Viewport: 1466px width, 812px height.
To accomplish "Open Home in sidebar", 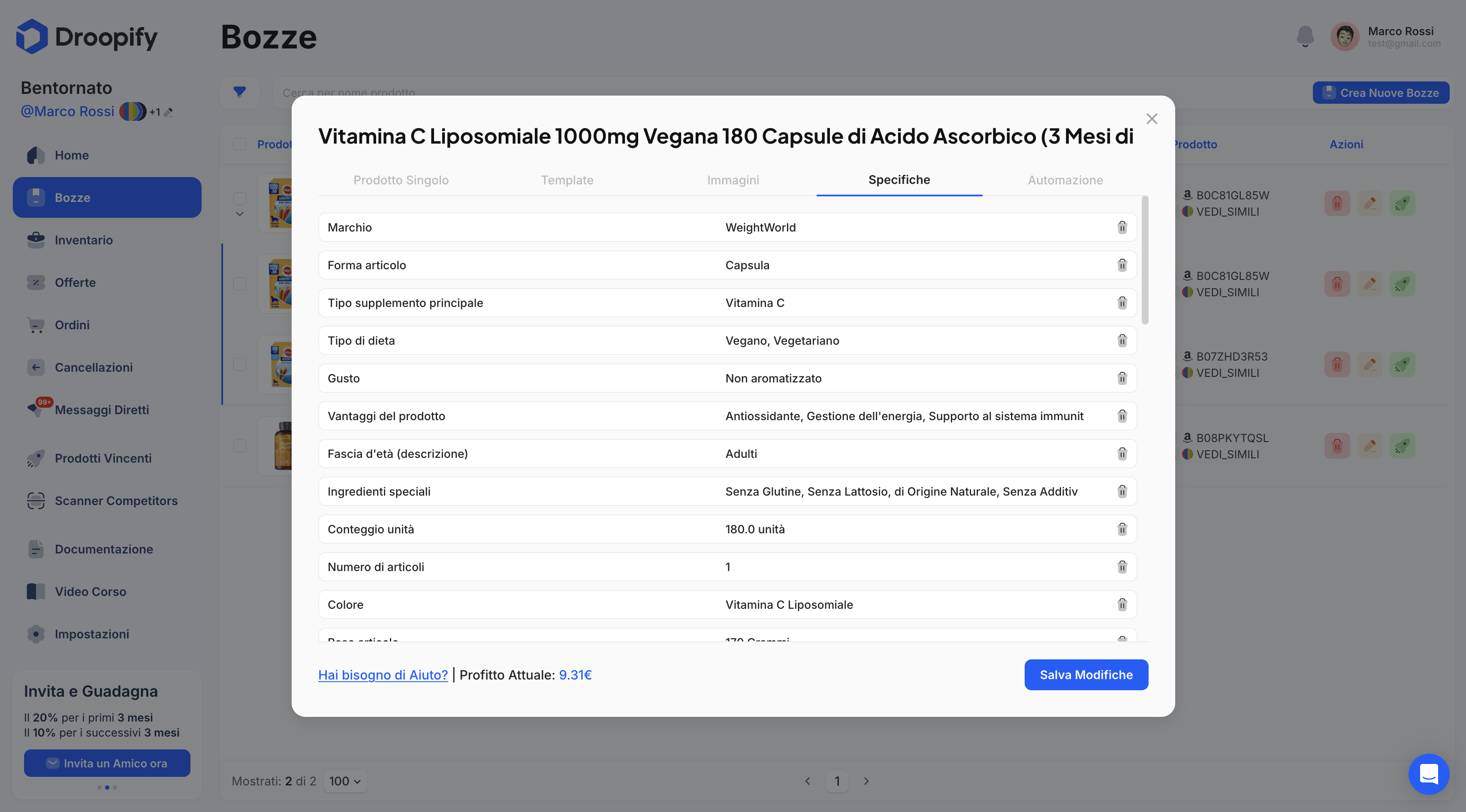I will [107, 155].
